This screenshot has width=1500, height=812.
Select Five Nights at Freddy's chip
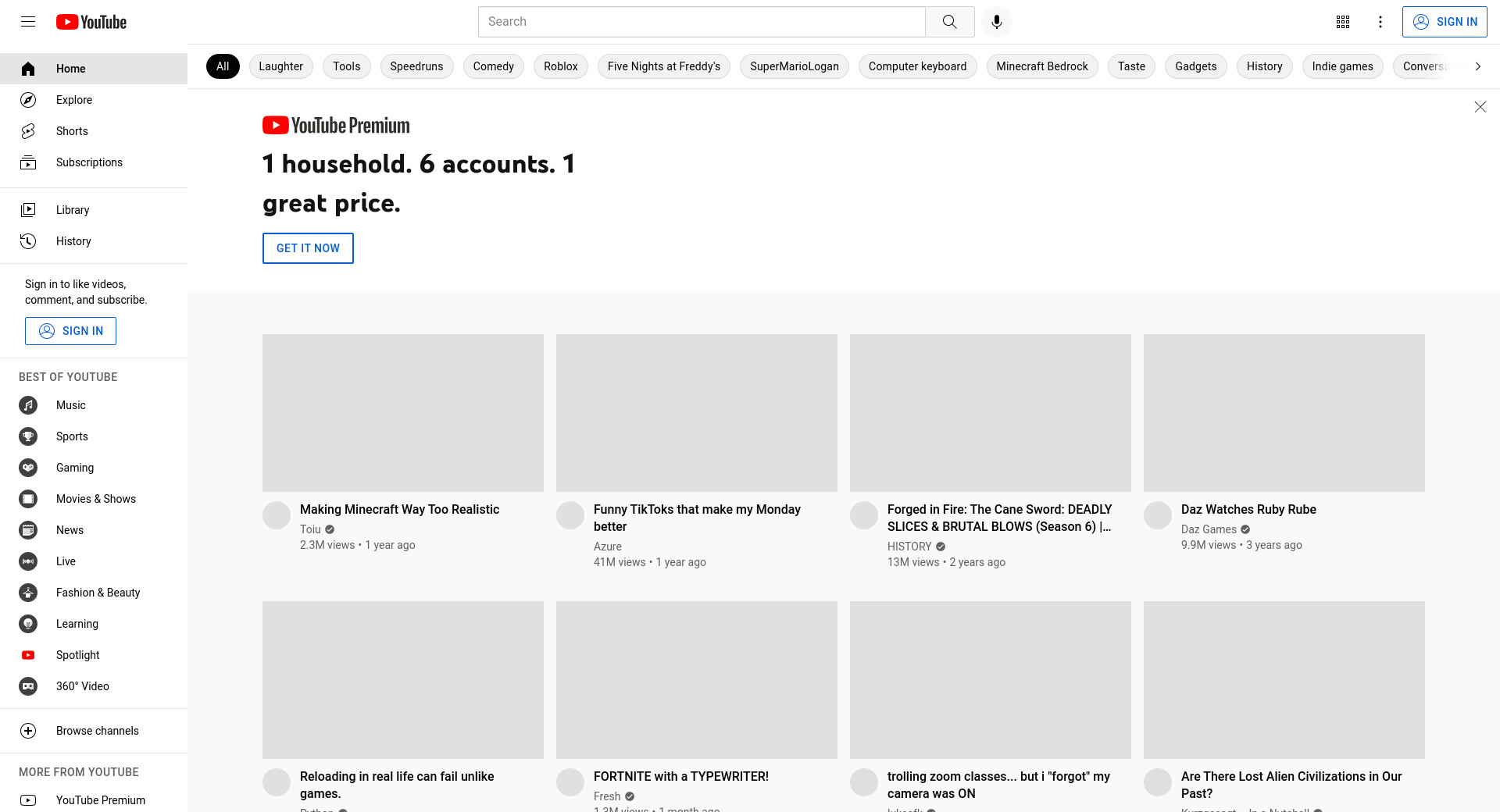tap(664, 66)
